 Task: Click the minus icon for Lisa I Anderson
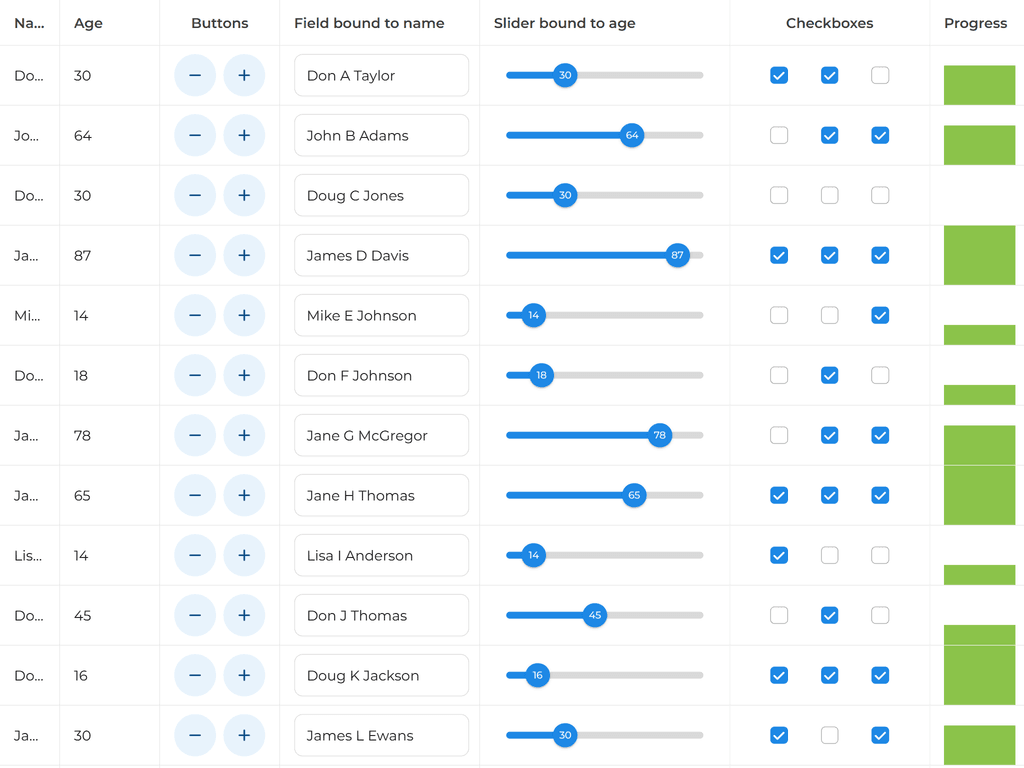(194, 555)
